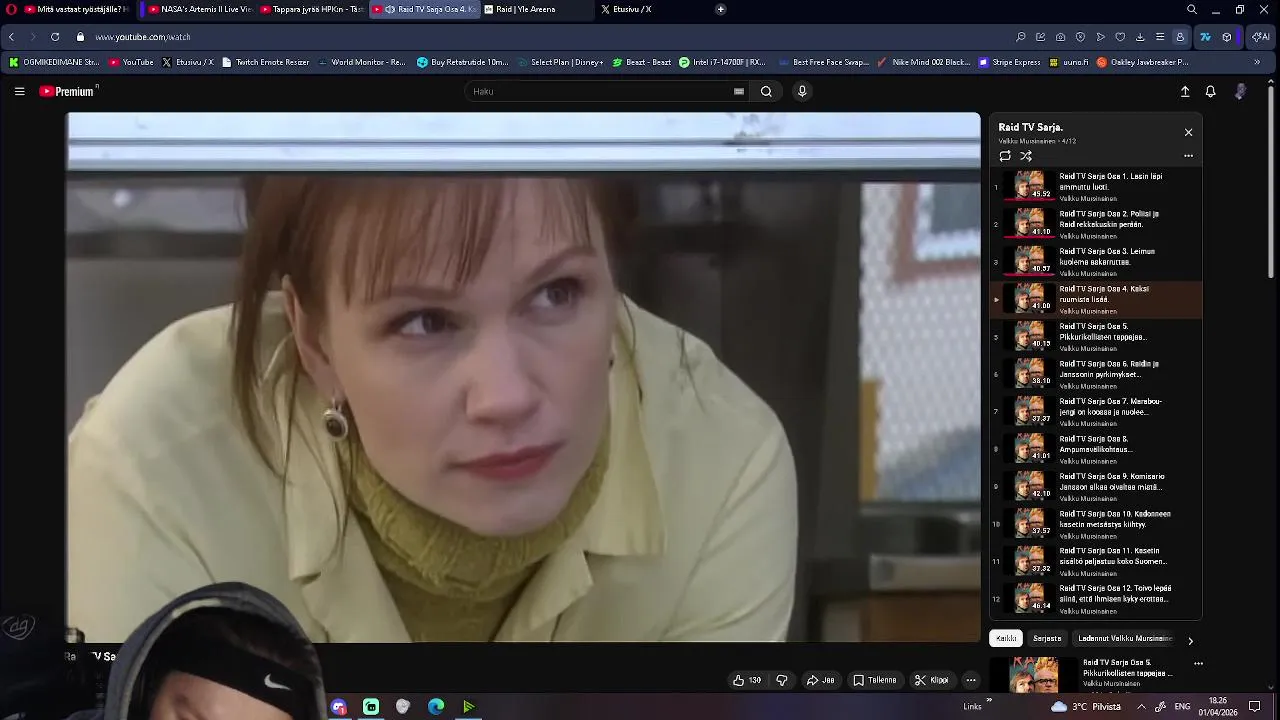This screenshot has height=720, width=1280.
Task: Play Raid TV Sarja Osa 11 playlist item
Action: [x=1095, y=561]
